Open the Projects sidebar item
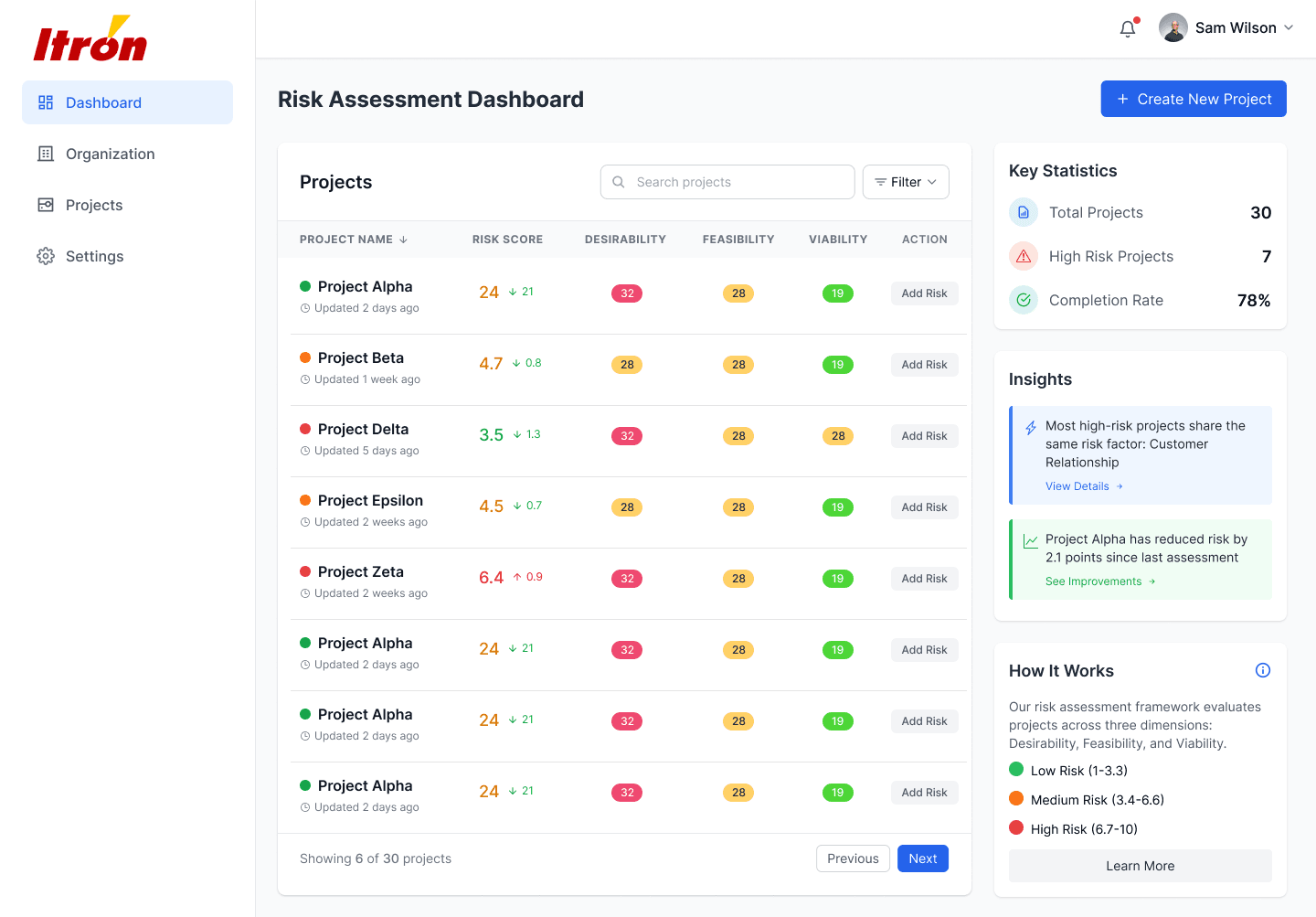This screenshot has height=917, width=1316. pos(127,205)
